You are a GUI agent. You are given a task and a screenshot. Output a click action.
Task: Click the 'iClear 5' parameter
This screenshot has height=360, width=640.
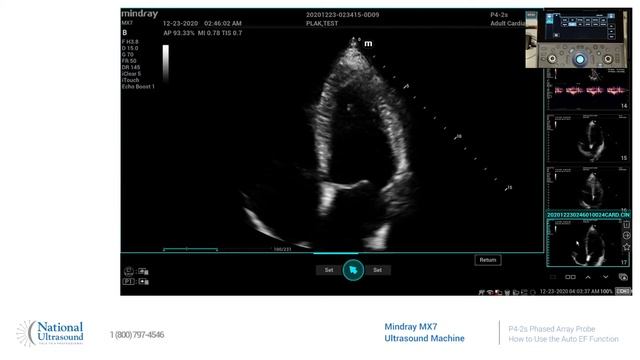click(x=131, y=74)
